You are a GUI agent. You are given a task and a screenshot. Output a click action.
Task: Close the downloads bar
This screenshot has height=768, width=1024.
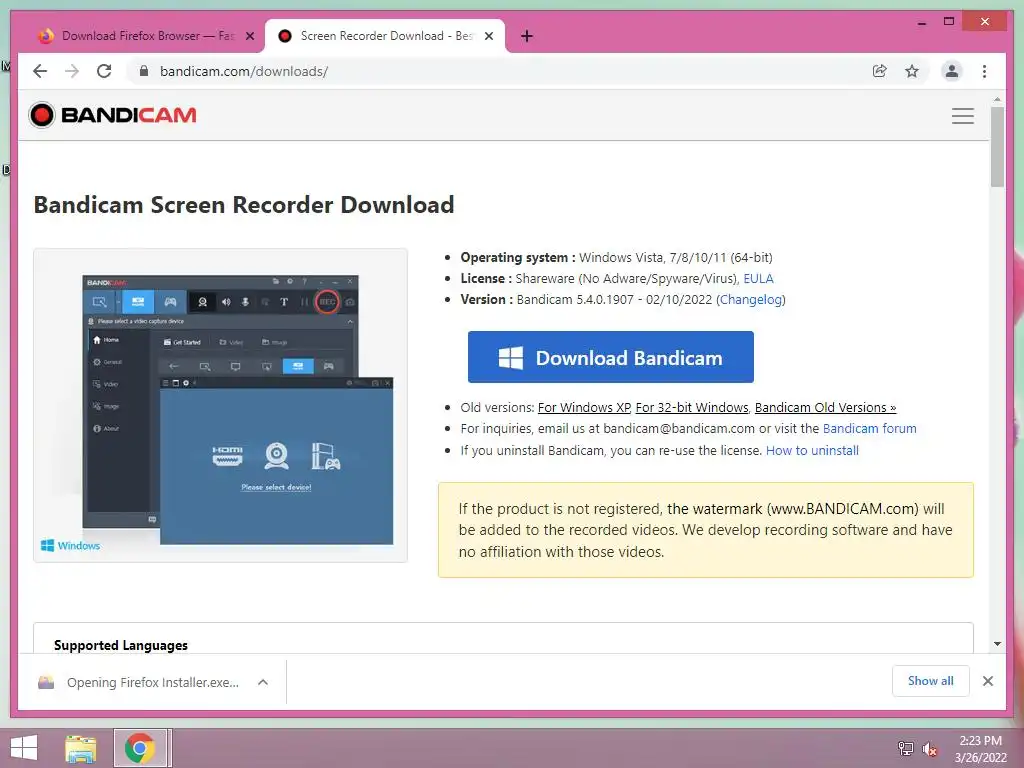point(987,681)
